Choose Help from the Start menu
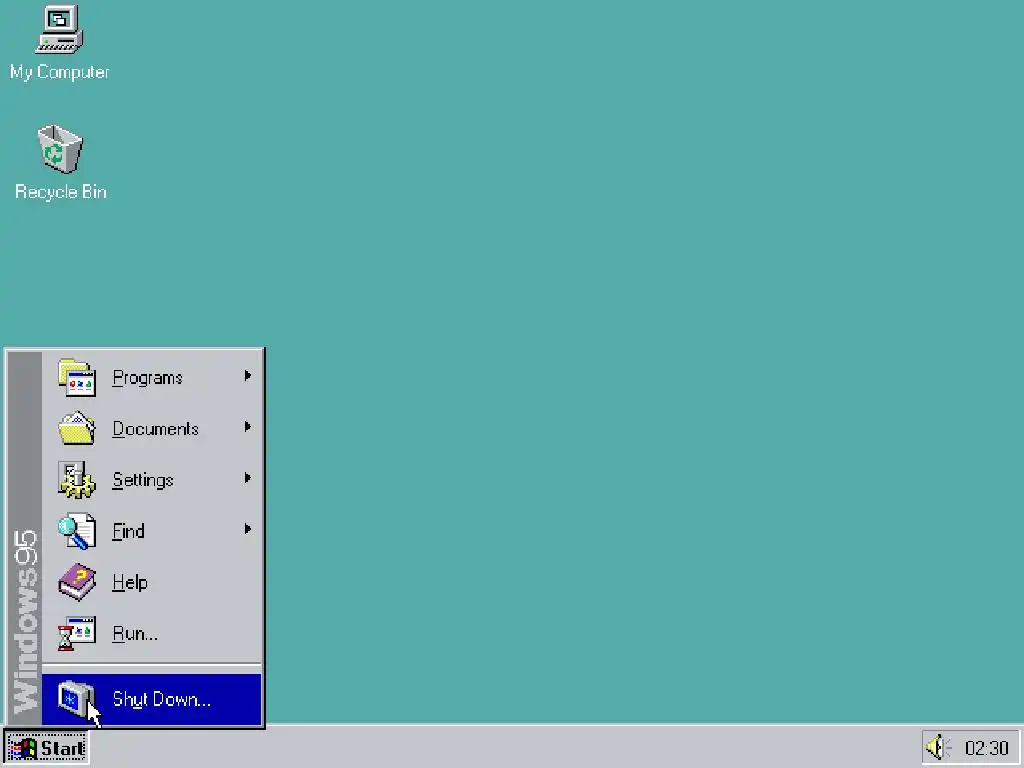Screen dimensions: 1024x768 [x=152, y=582]
